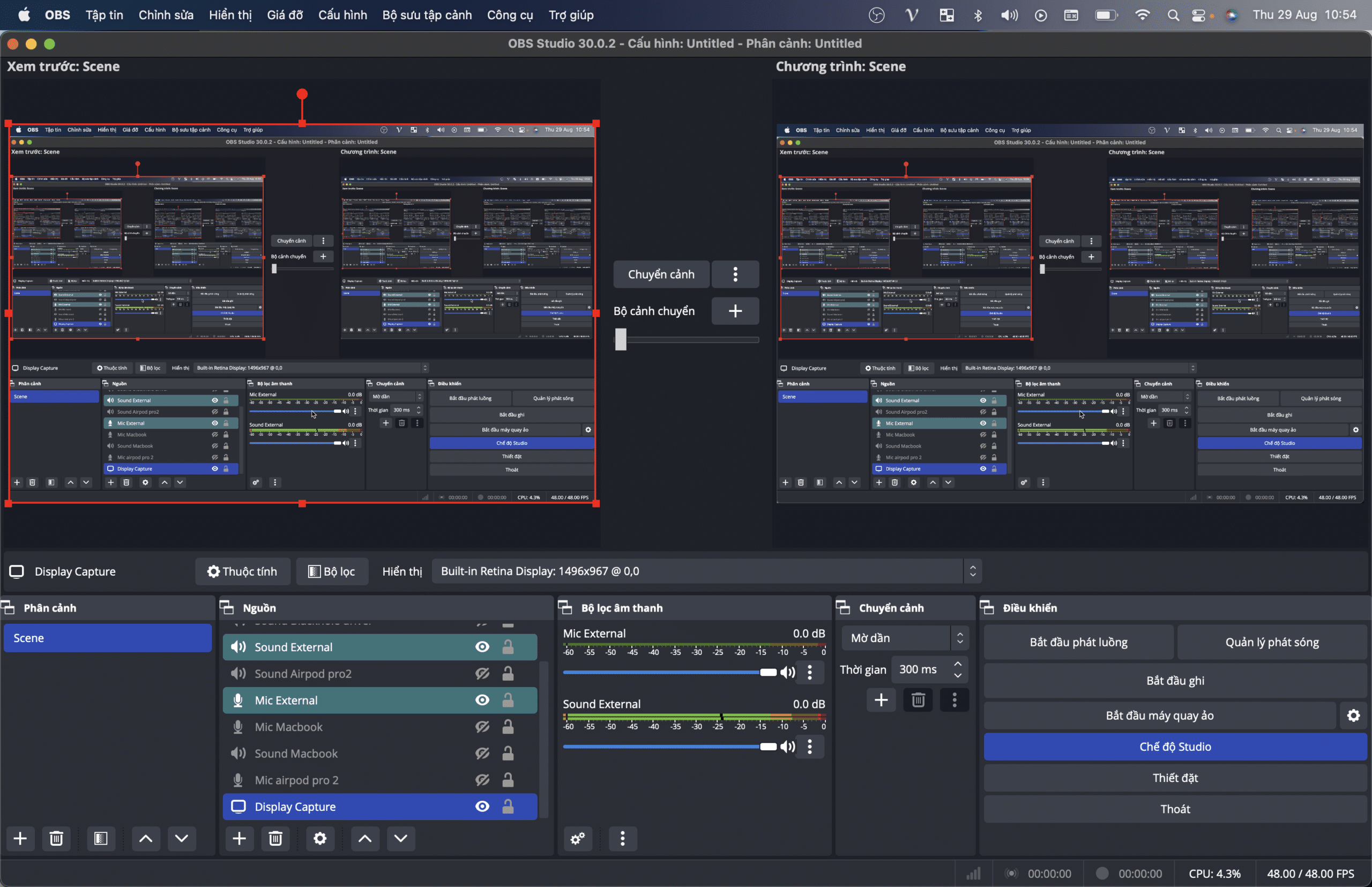Toggle Chế độ Studio button

tap(1175, 747)
